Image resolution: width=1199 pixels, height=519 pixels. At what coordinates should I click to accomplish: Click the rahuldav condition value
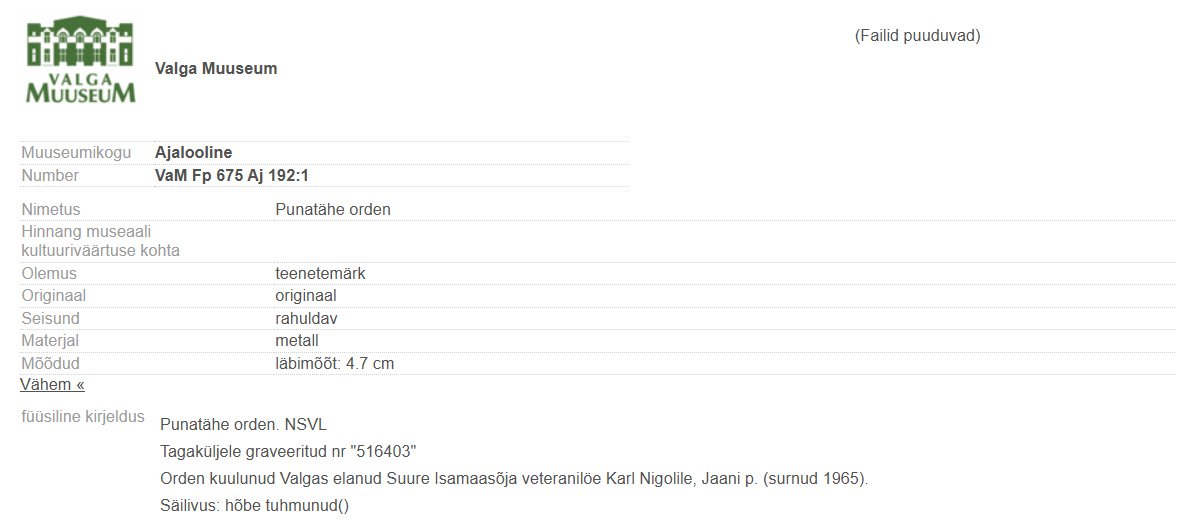[303, 319]
